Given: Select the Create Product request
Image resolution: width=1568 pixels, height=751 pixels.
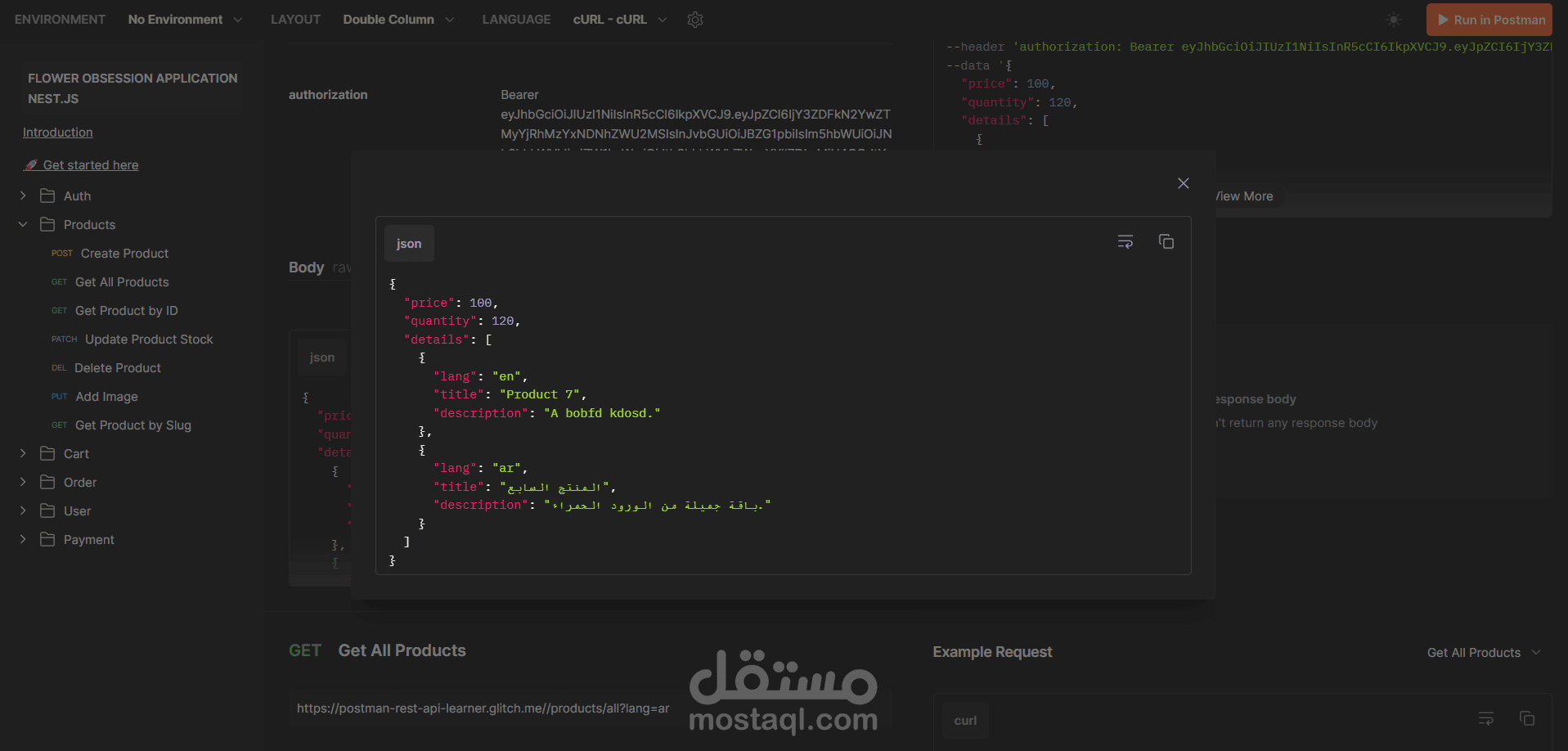Looking at the screenshot, I should (x=124, y=254).
